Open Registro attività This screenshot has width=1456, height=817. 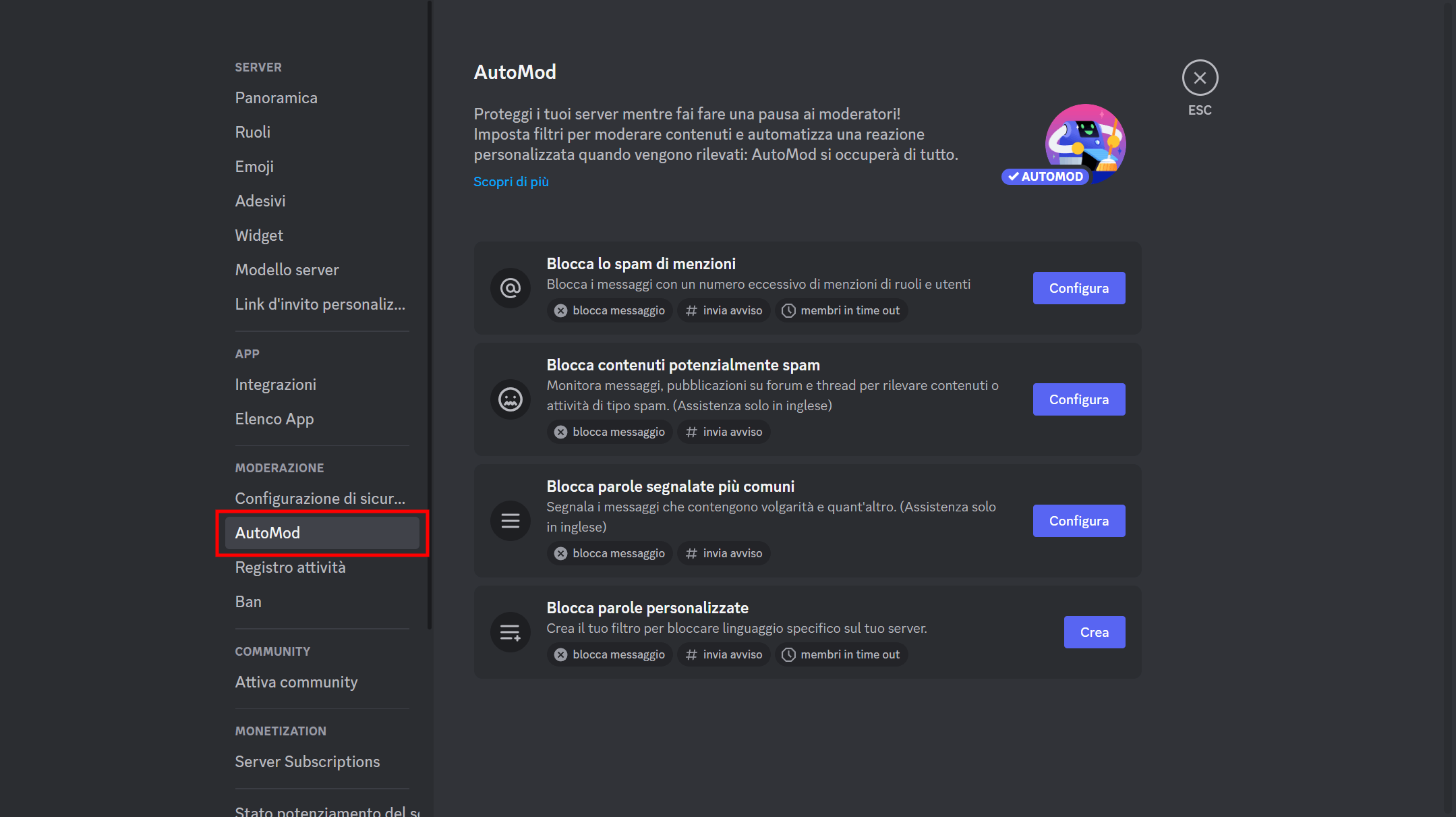click(x=291, y=567)
